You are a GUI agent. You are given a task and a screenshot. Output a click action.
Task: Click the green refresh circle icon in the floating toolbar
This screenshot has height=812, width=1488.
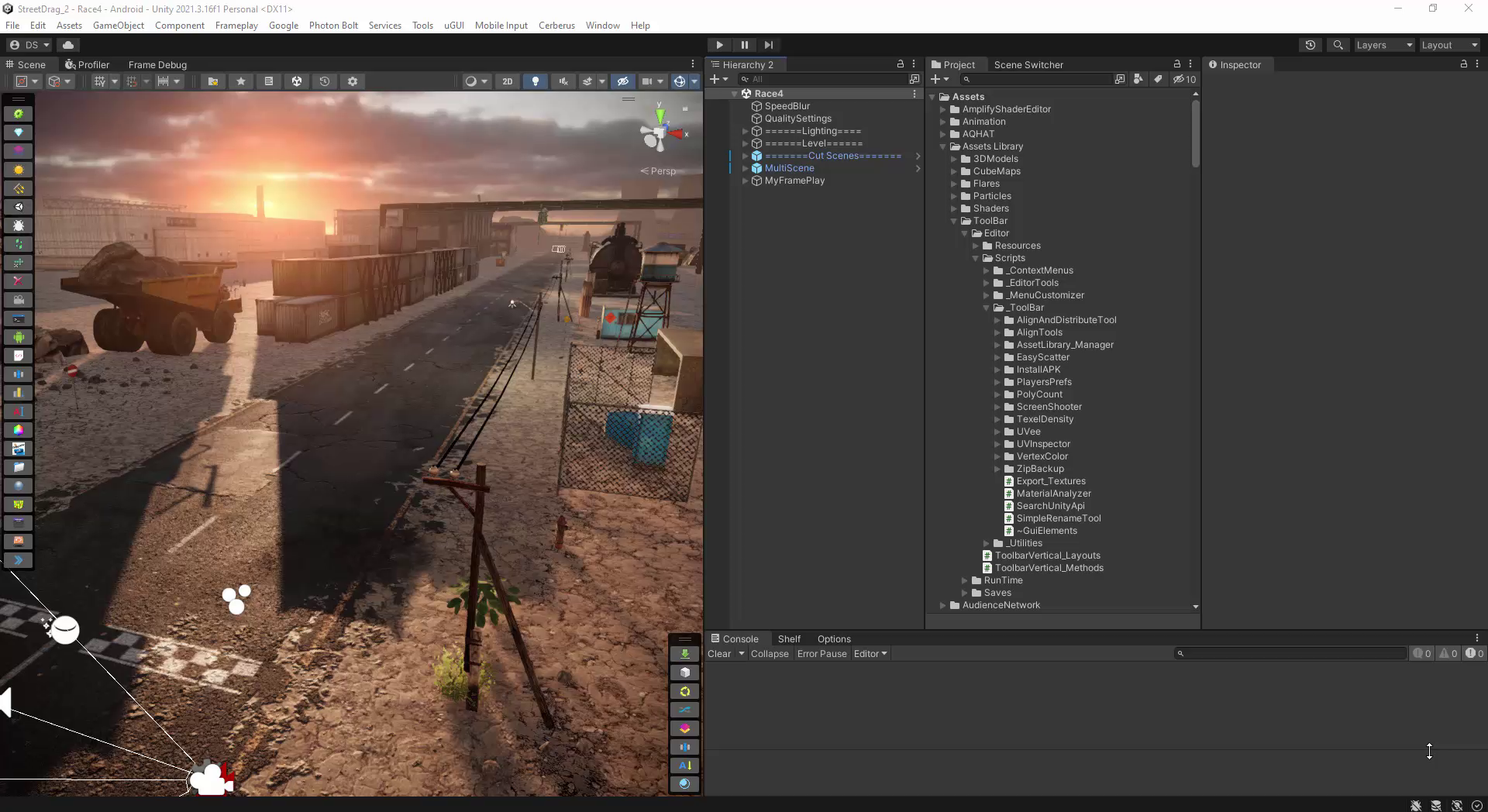[684, 691]
